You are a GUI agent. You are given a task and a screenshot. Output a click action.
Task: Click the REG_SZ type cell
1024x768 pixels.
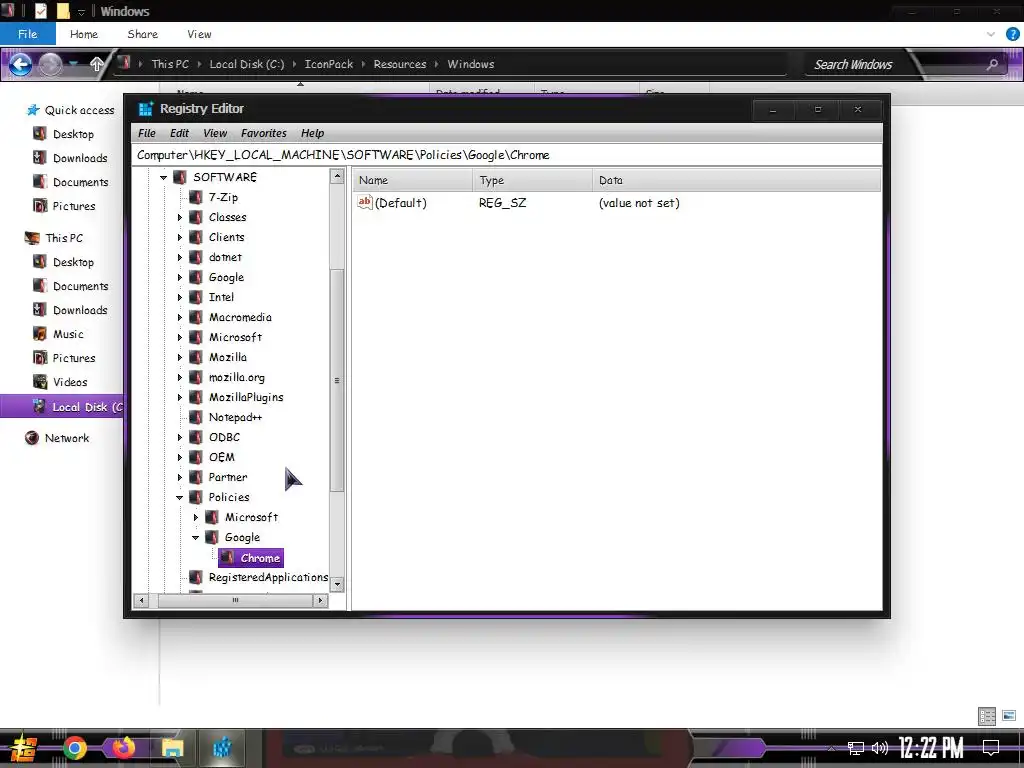[x=502, y=203]
